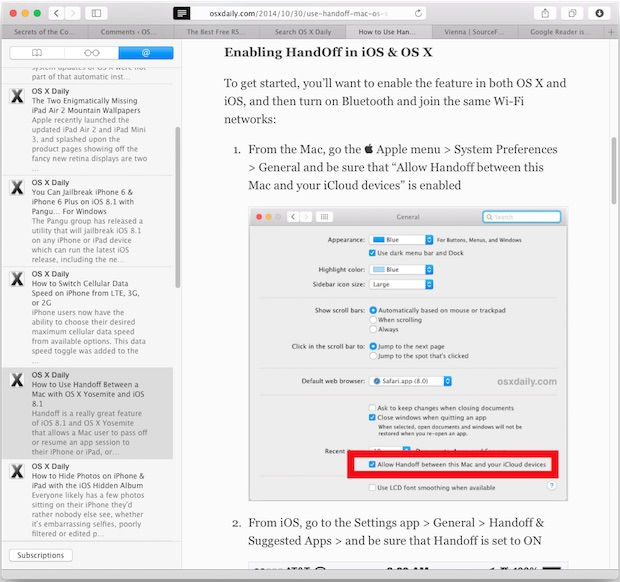Click the X icon beside Use Handoff article

tap(17, 380)
